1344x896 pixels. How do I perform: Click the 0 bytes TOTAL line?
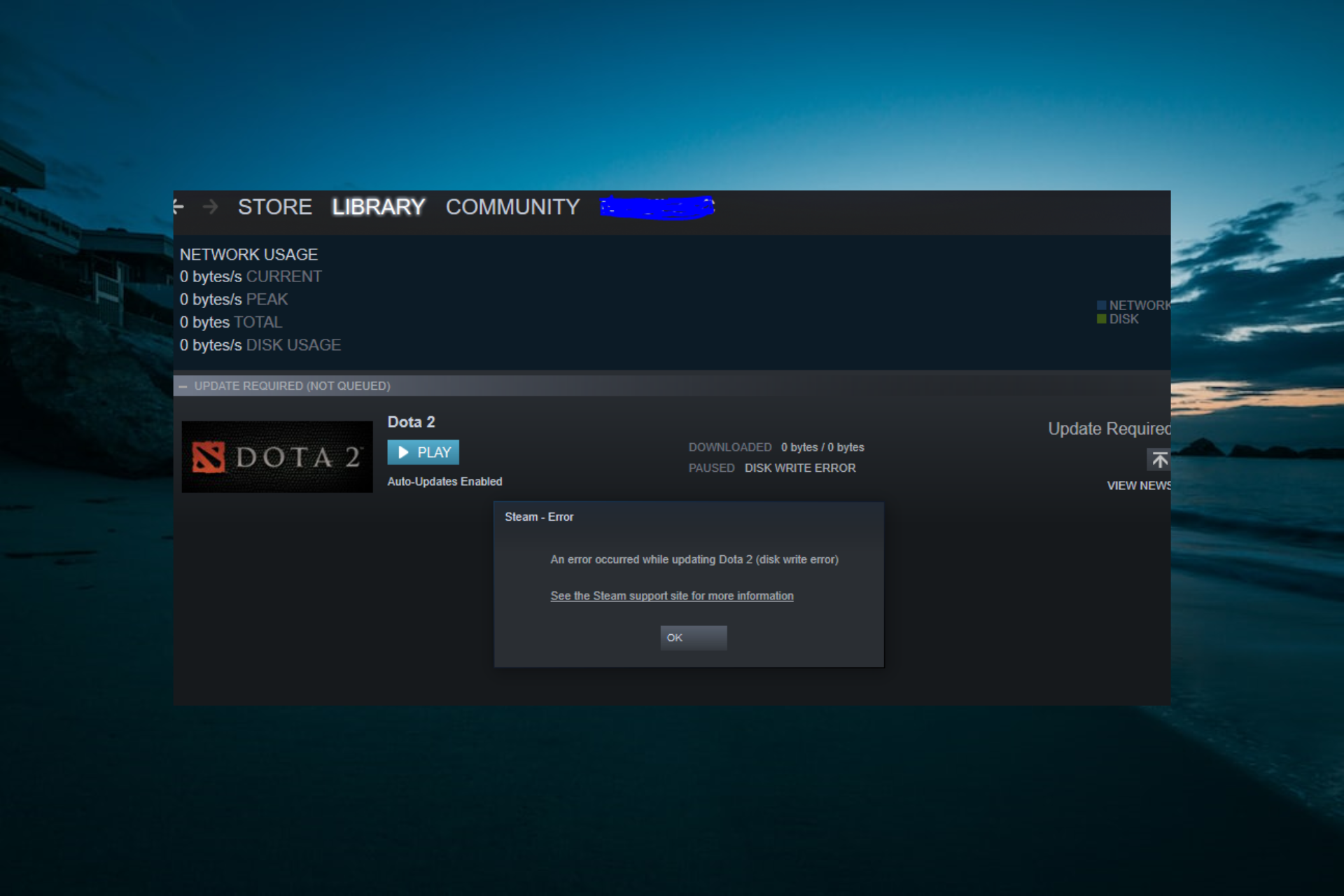click(x=230, y=322)
